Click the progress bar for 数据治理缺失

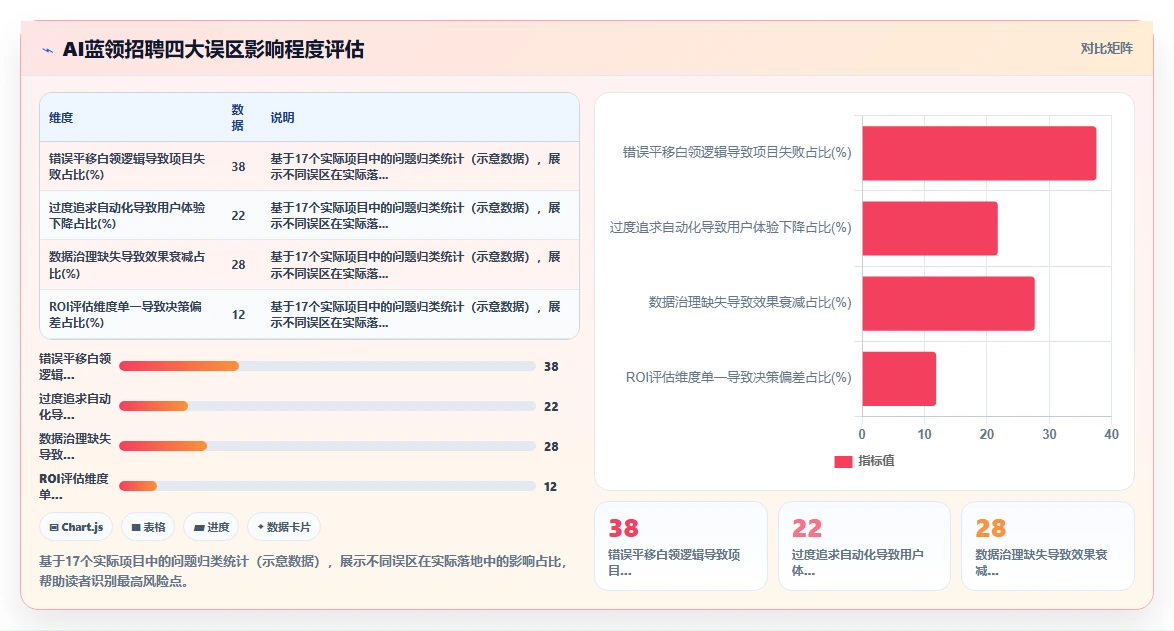(x=327, y=446)
